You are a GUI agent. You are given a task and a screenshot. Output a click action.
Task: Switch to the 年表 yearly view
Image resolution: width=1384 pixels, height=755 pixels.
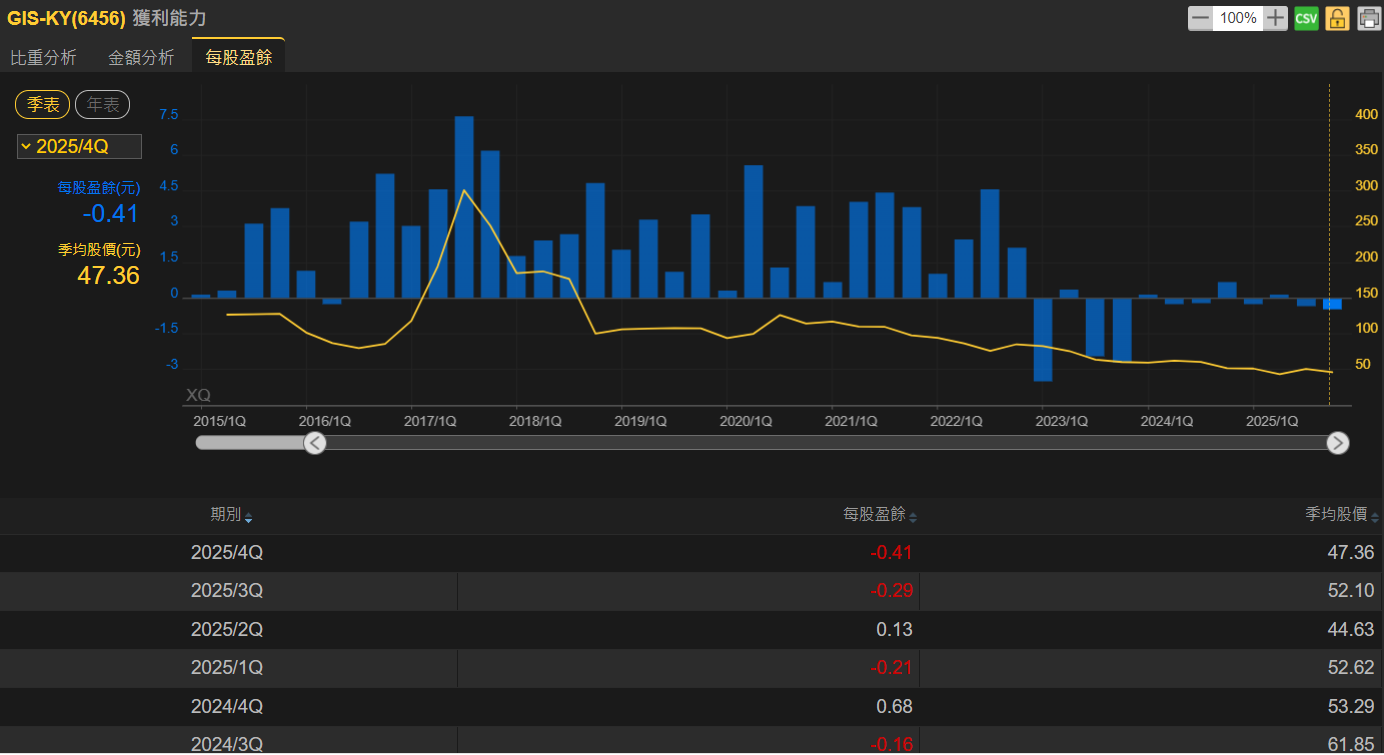click(102, 104)
